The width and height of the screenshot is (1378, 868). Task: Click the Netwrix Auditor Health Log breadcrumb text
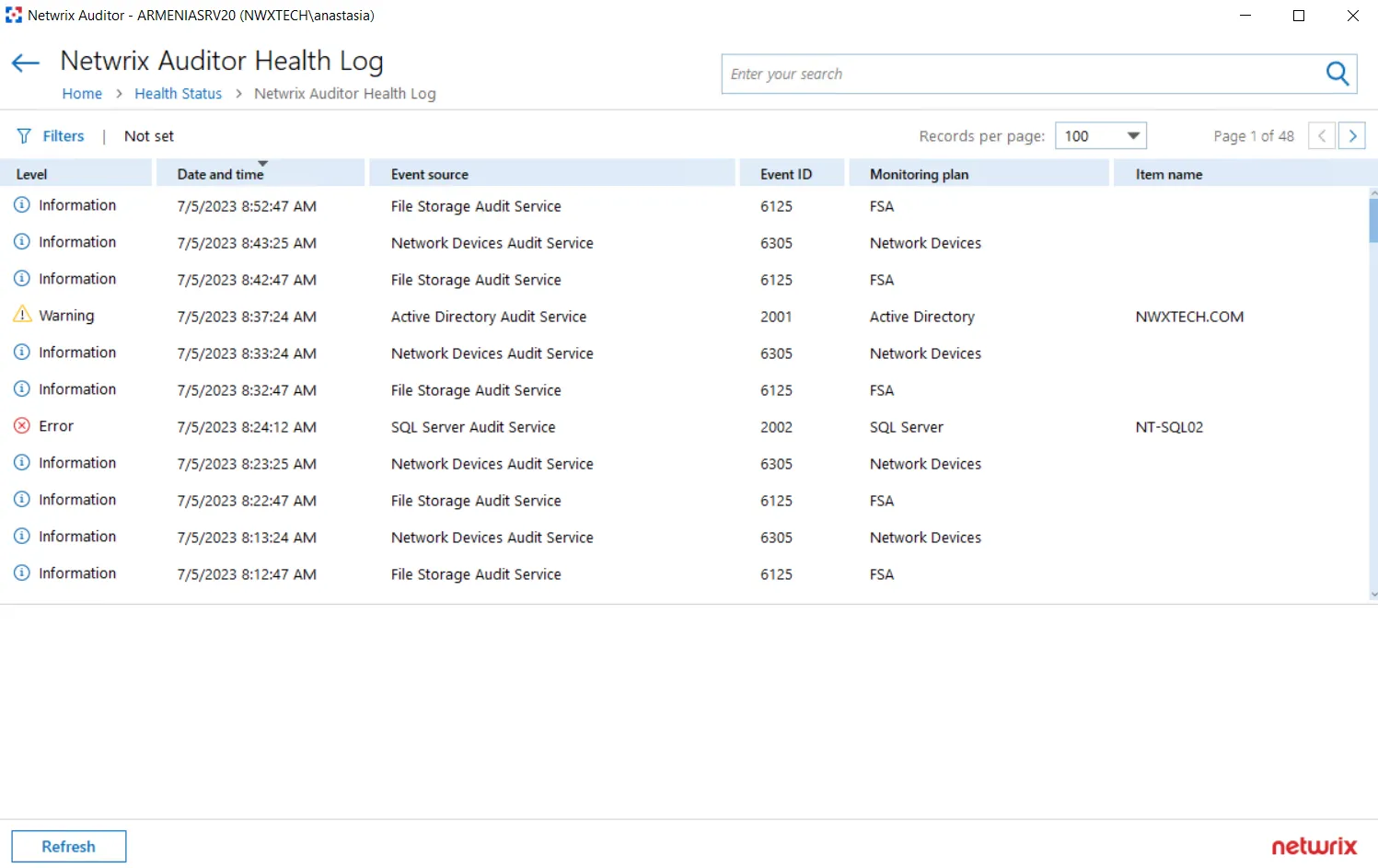[345, 94]
